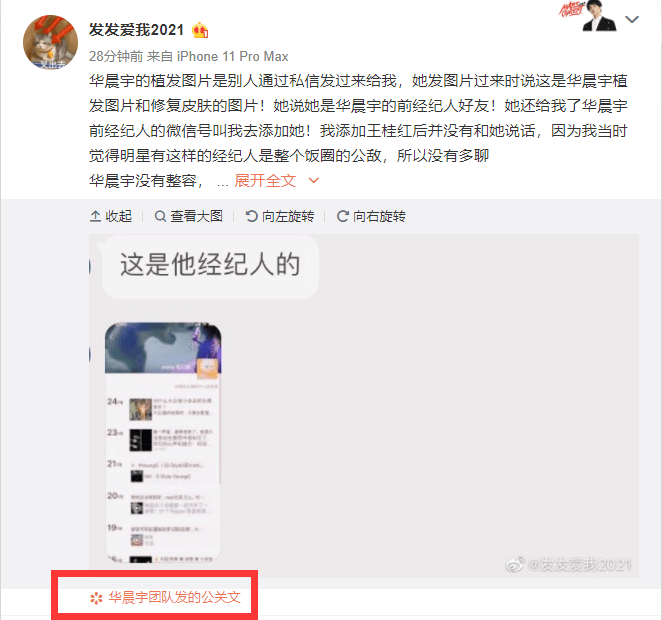Viewport: 662px width, 620px height.
Task: Rotate image right with 向右旋转
Action: pyautogui.click(x=371, y=216)
